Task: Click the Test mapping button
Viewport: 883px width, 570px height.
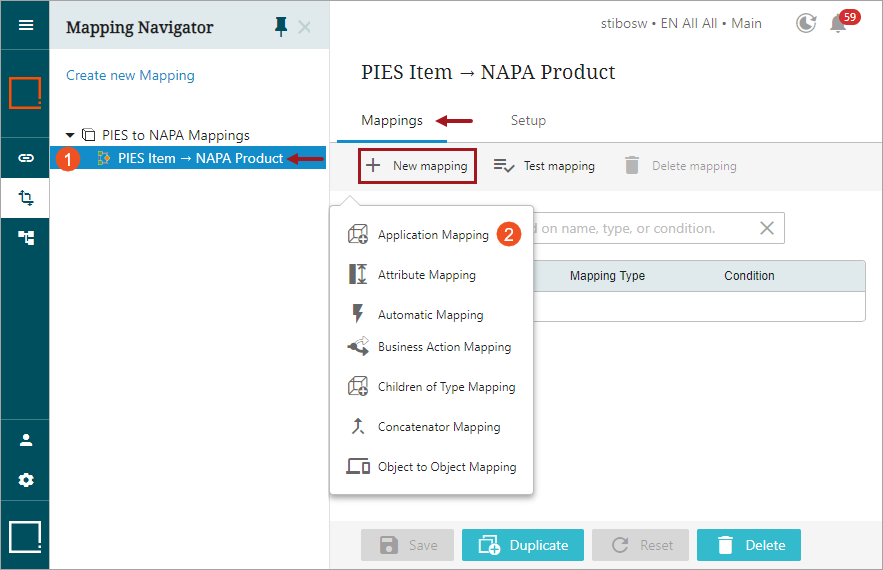Action: 545,166
